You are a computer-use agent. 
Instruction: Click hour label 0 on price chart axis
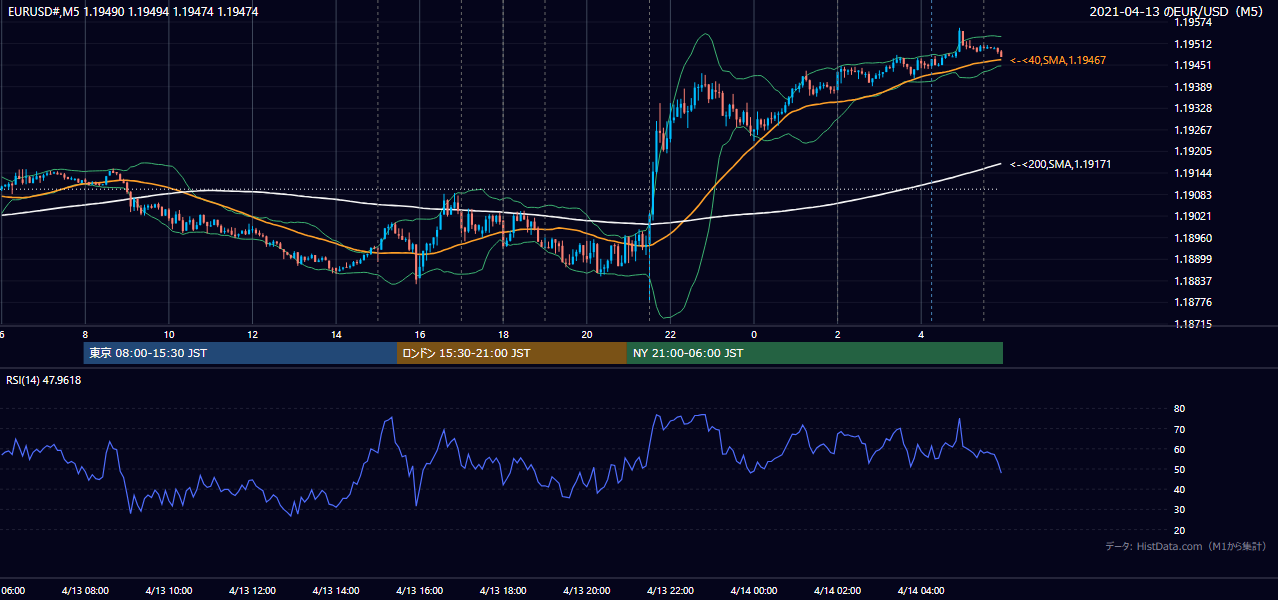[x=754, y=334]
